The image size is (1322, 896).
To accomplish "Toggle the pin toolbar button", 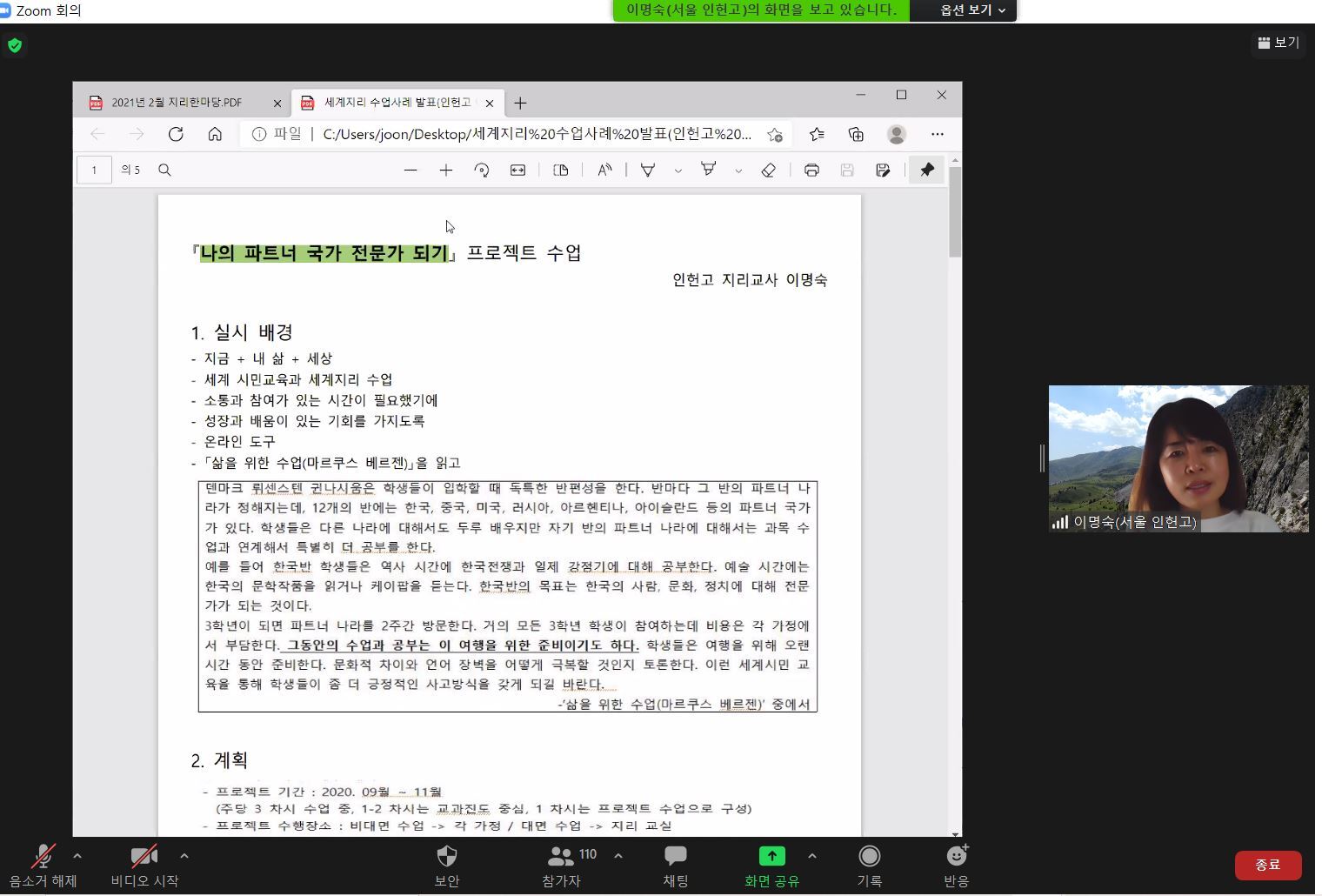I will (927, 170).
